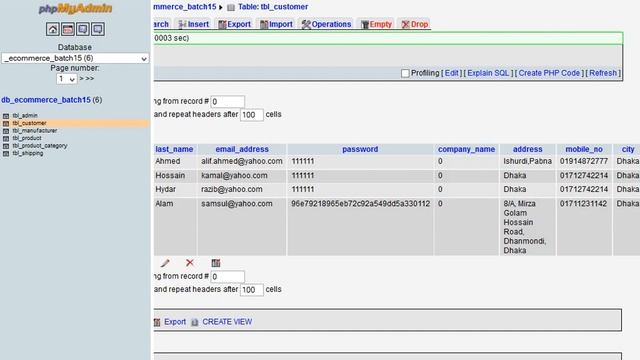Focus the upper repeat headers cells field
The height and width of the screenshot is (360, 640).
point(252,115)
